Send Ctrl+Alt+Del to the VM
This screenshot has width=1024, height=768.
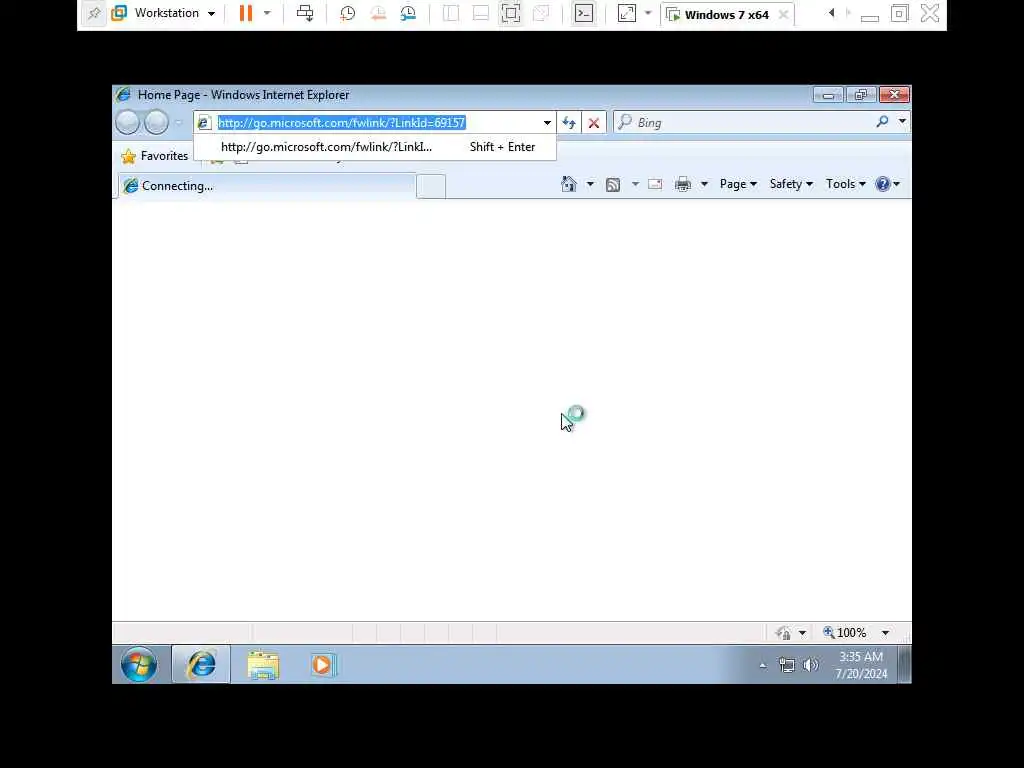[305, 13]
